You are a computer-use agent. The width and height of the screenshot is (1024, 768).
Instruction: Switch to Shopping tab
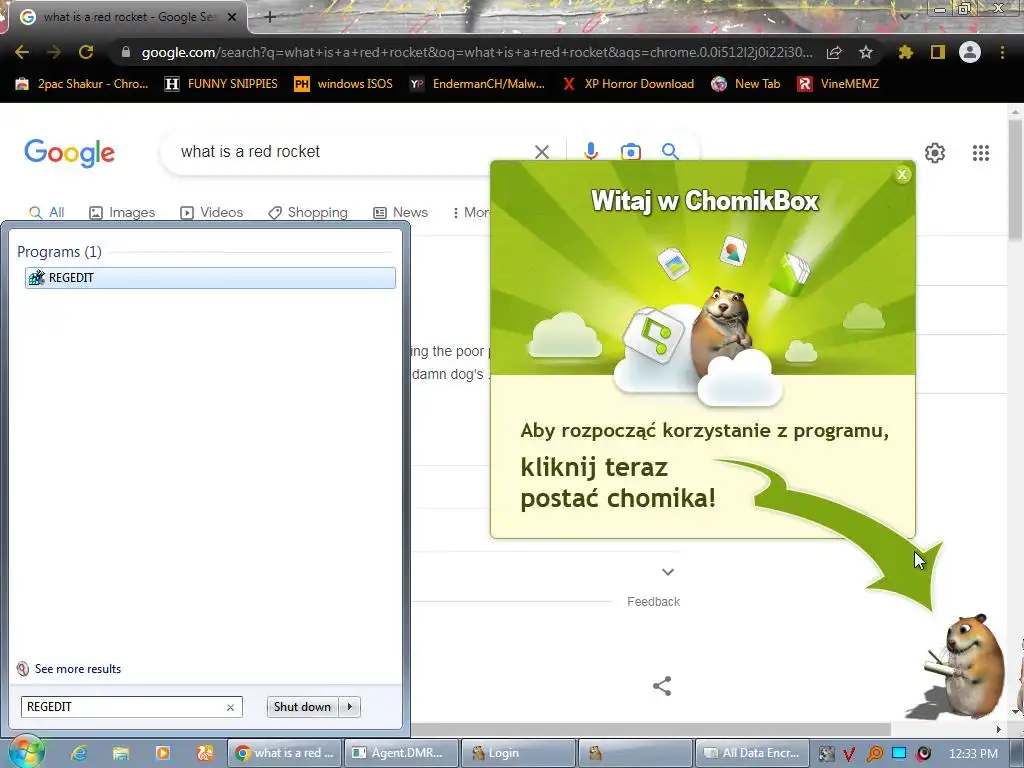(308, 212)
